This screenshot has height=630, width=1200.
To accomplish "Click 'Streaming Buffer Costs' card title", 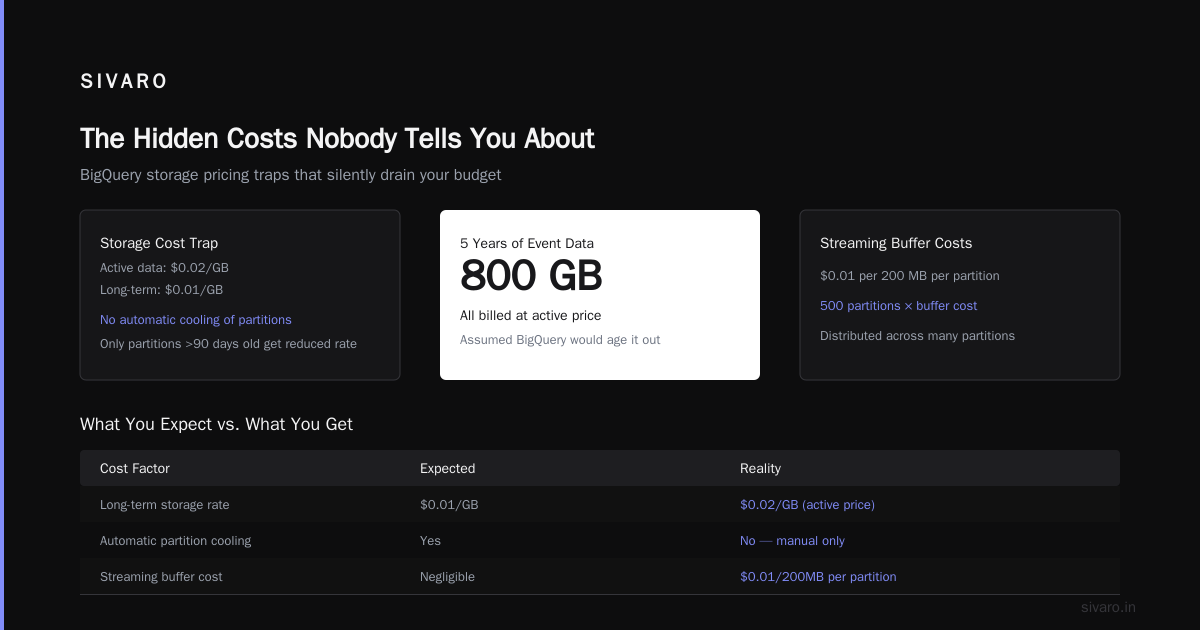I will tap(896, 243).
